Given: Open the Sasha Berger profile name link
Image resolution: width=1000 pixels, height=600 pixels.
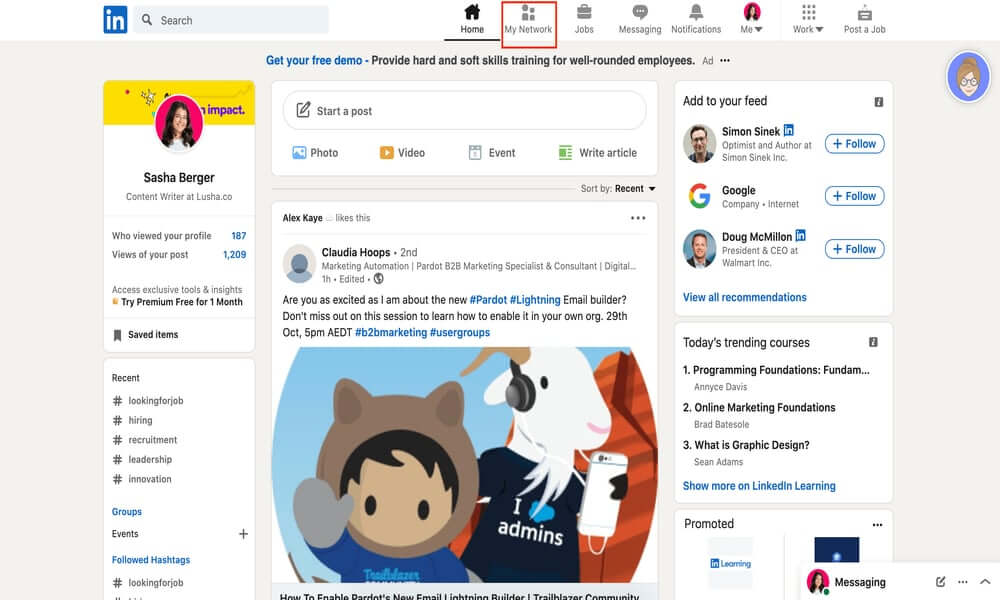Looking at the screenshot, I should [179, 178].
